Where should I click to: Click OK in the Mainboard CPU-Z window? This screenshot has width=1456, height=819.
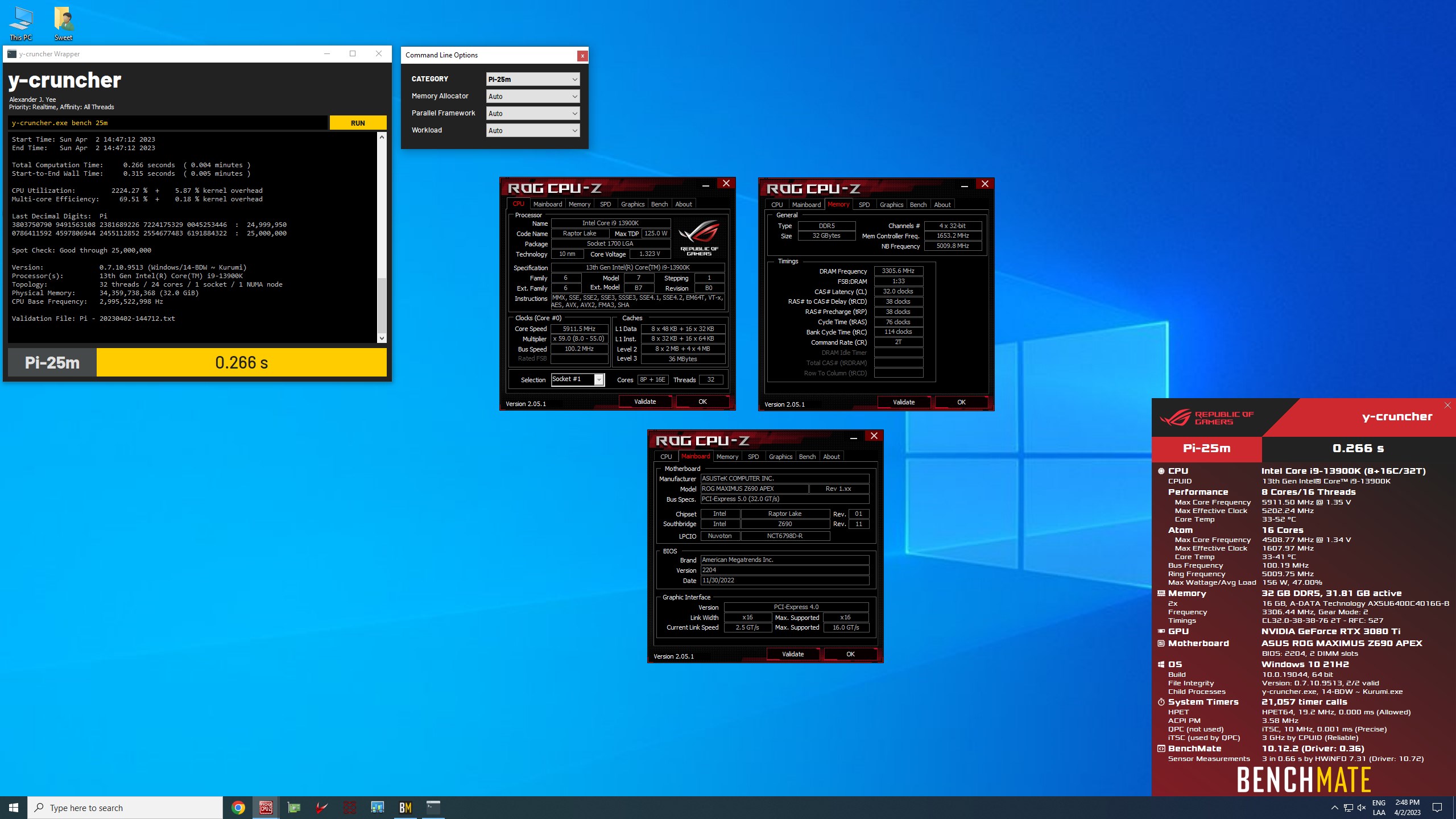tap(850, 654)
